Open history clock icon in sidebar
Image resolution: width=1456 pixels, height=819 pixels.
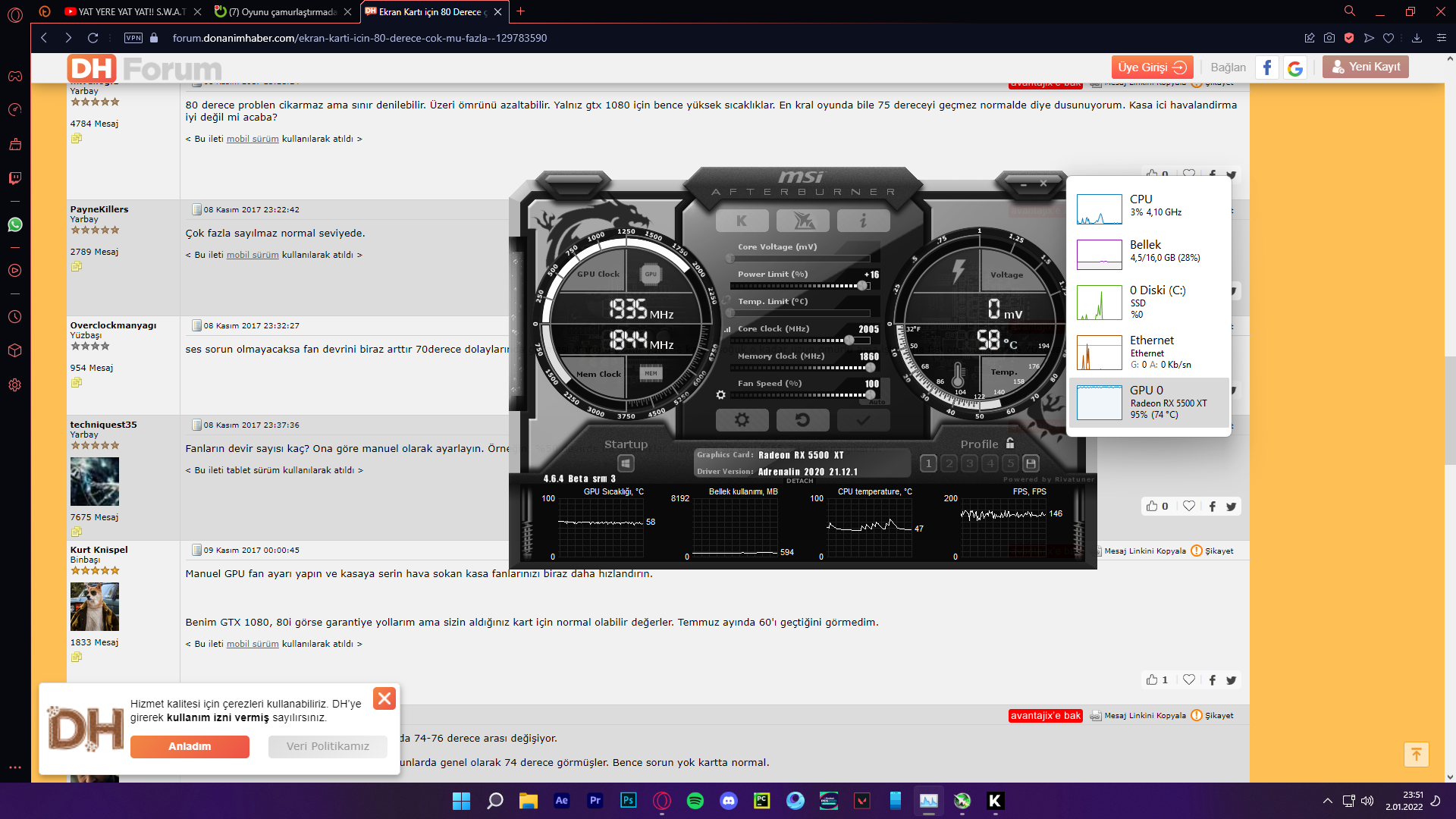pos(15,316)
